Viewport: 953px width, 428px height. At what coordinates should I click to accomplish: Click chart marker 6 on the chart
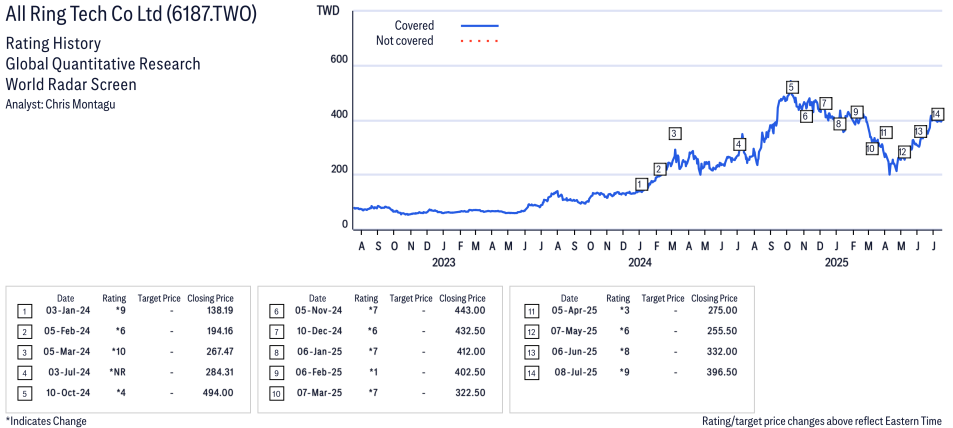tap(806, 116)
